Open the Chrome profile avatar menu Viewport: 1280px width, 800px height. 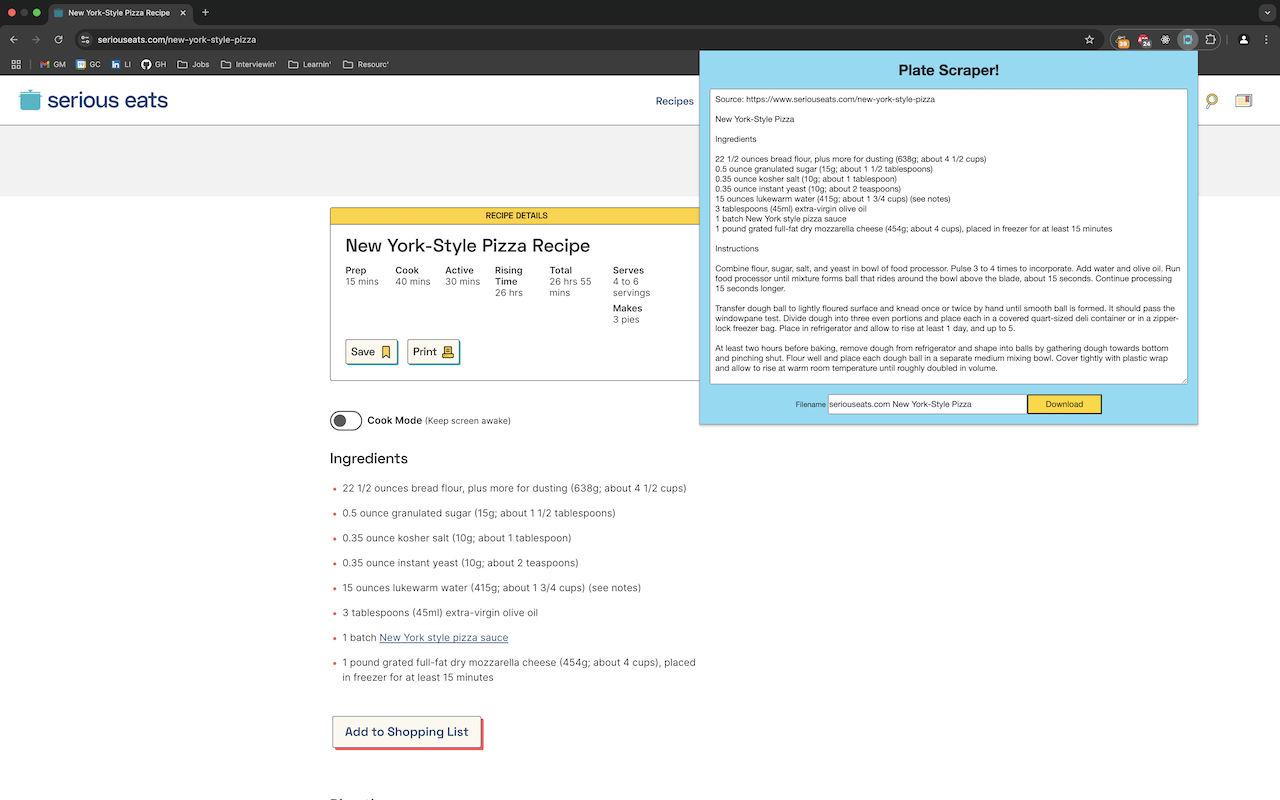tap(1243, 40)
